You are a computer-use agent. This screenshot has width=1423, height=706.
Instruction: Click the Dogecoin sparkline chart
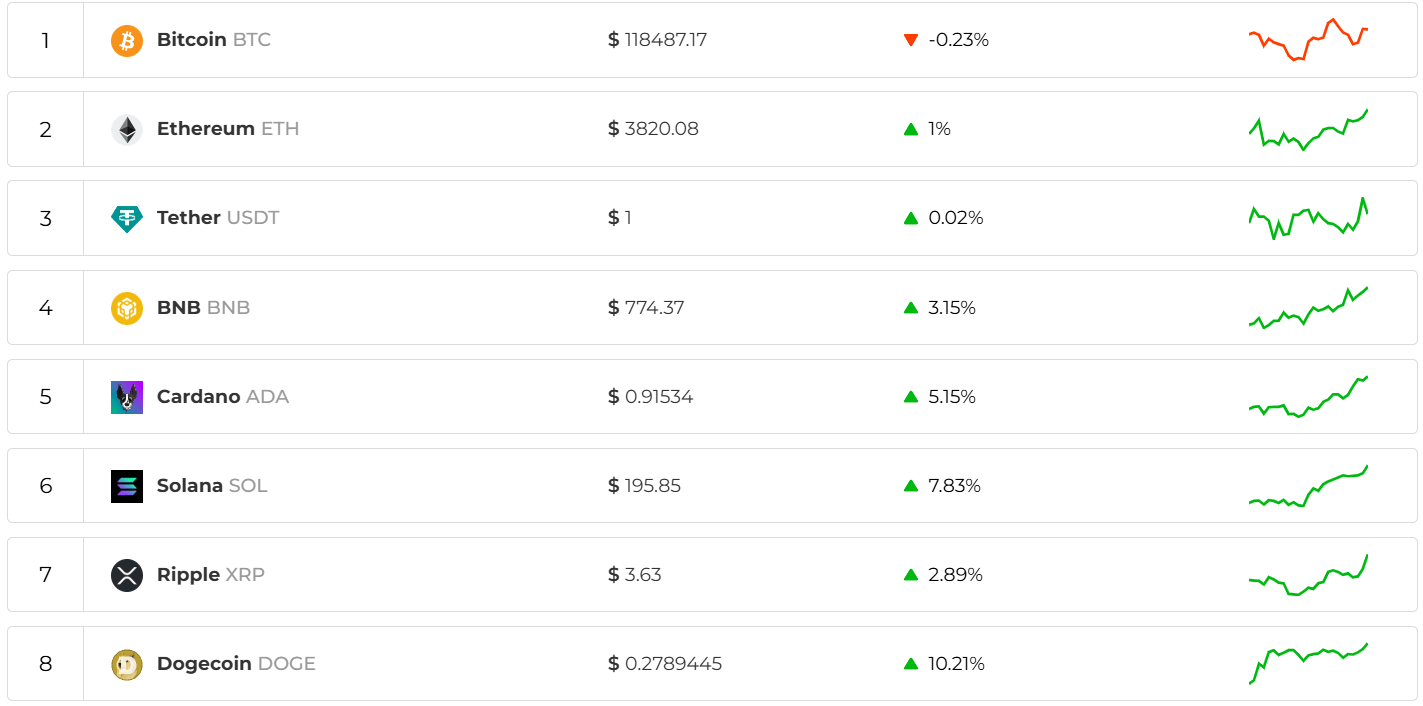(1308, 662)
